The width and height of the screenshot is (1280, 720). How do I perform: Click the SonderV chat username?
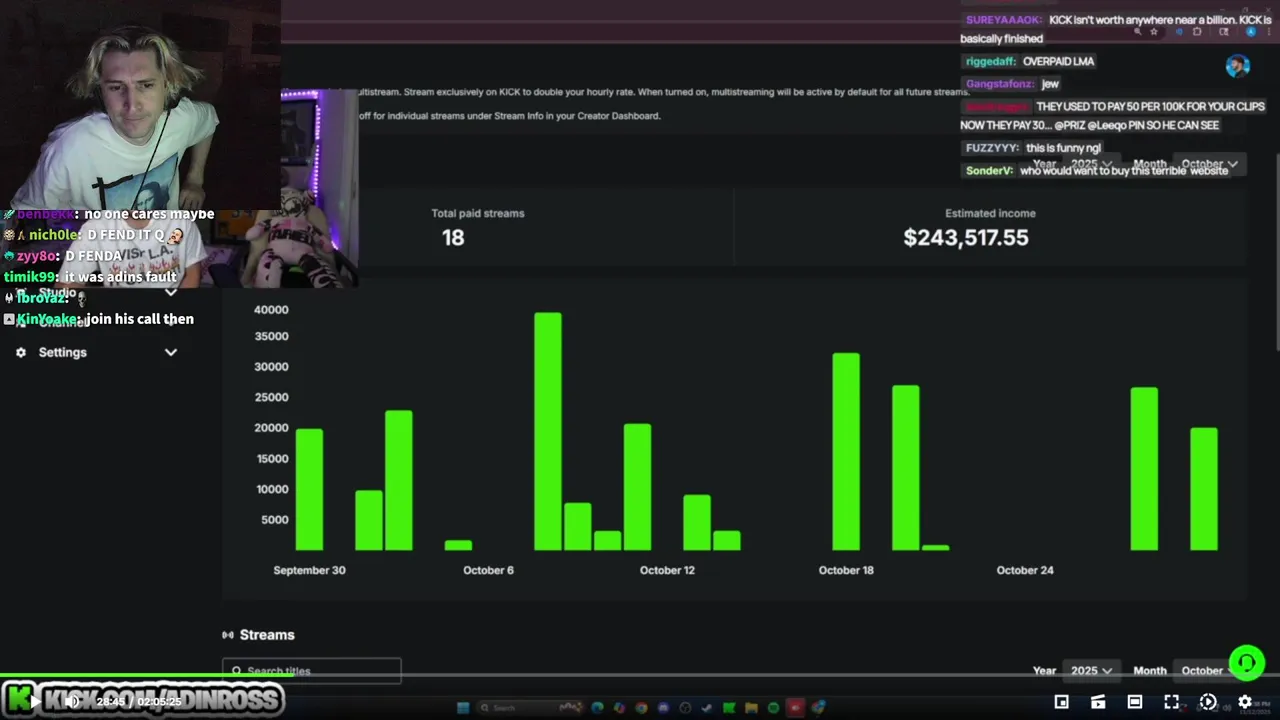[x=989, y=171]
